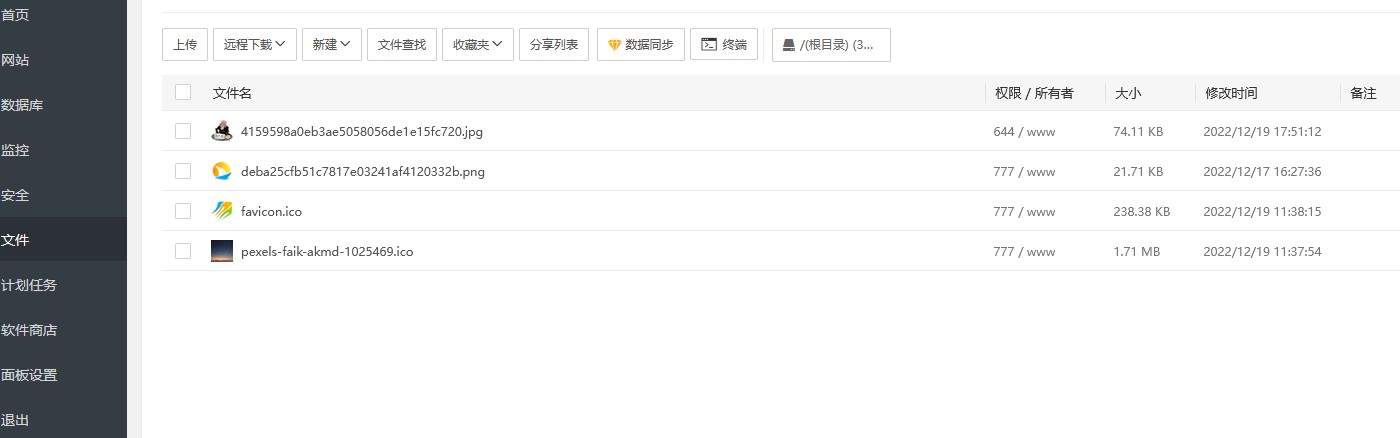The width and height of the screenshot is (1400, 438).
Task: Click the pexels-faik-akmd ico thumbnail
Action: click(x=222, y=251)
